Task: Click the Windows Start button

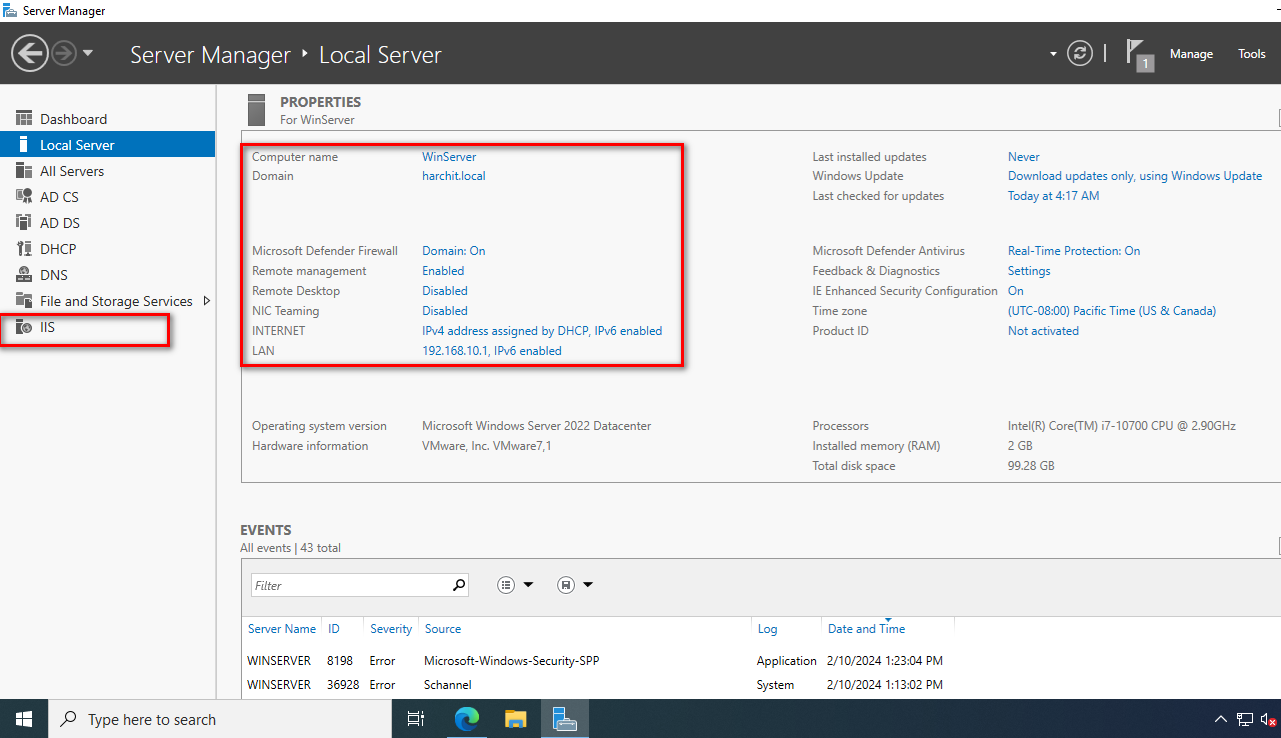Action: (x=24, y=718)
